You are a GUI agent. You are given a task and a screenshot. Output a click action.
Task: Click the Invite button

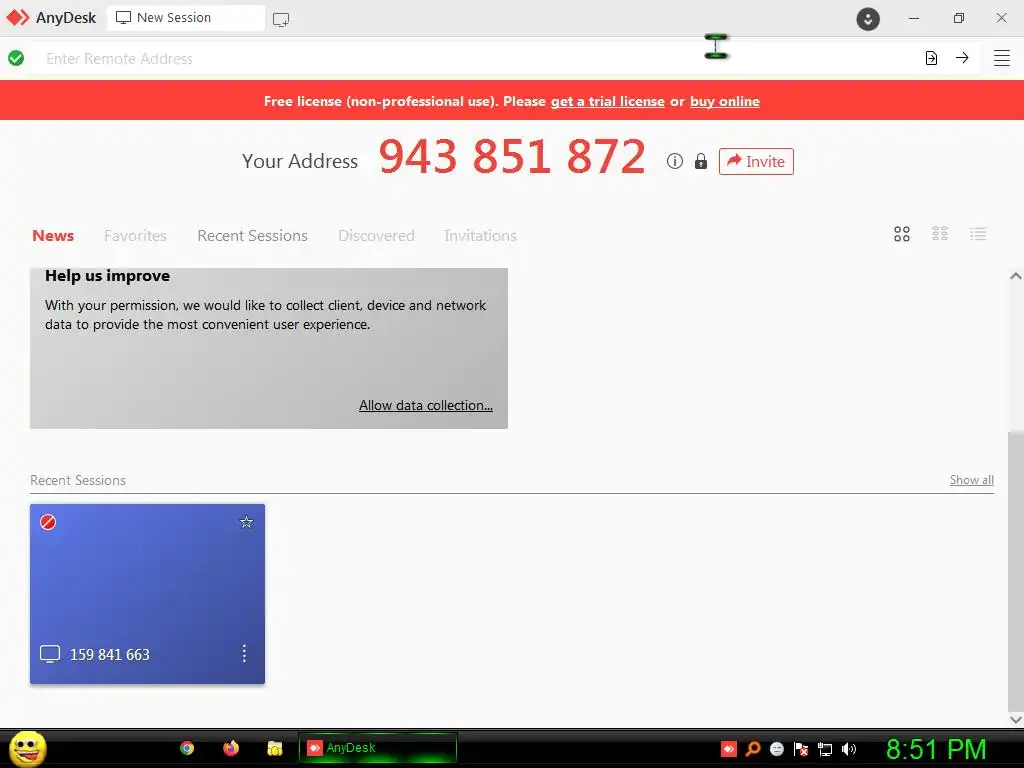click(x=756, y=161)
